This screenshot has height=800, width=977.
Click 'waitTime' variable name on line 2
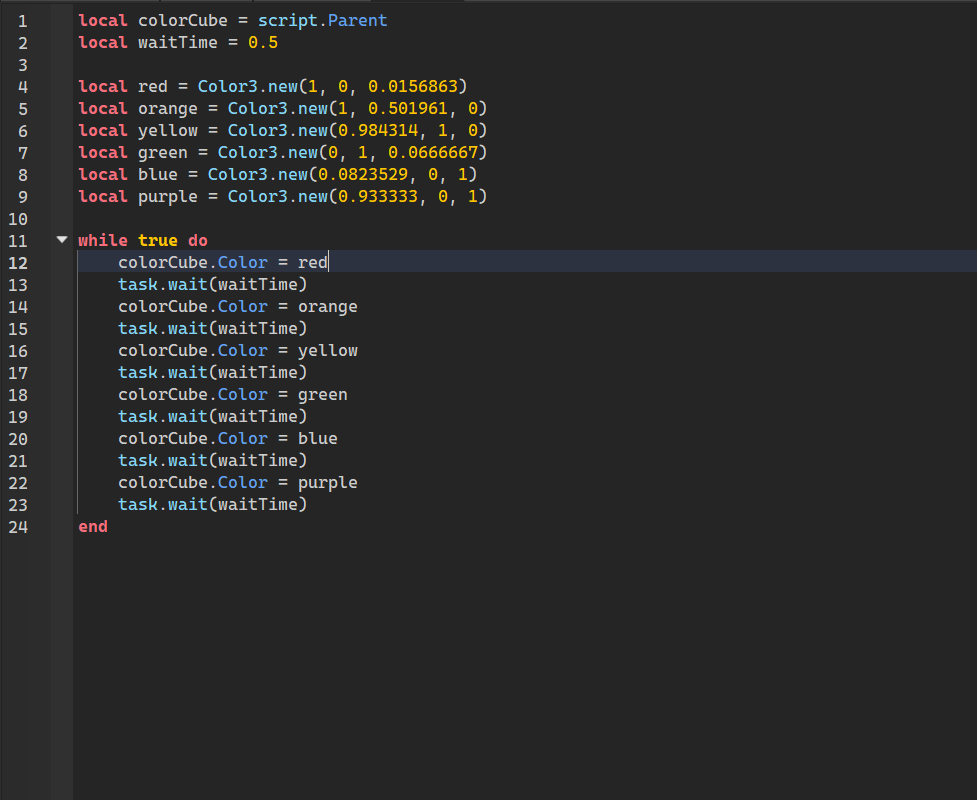(178, 42)
